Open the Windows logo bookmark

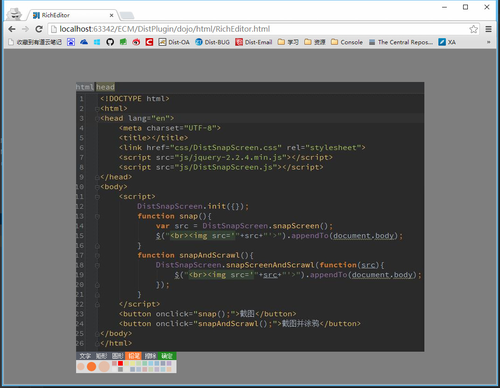click(97, 42)
